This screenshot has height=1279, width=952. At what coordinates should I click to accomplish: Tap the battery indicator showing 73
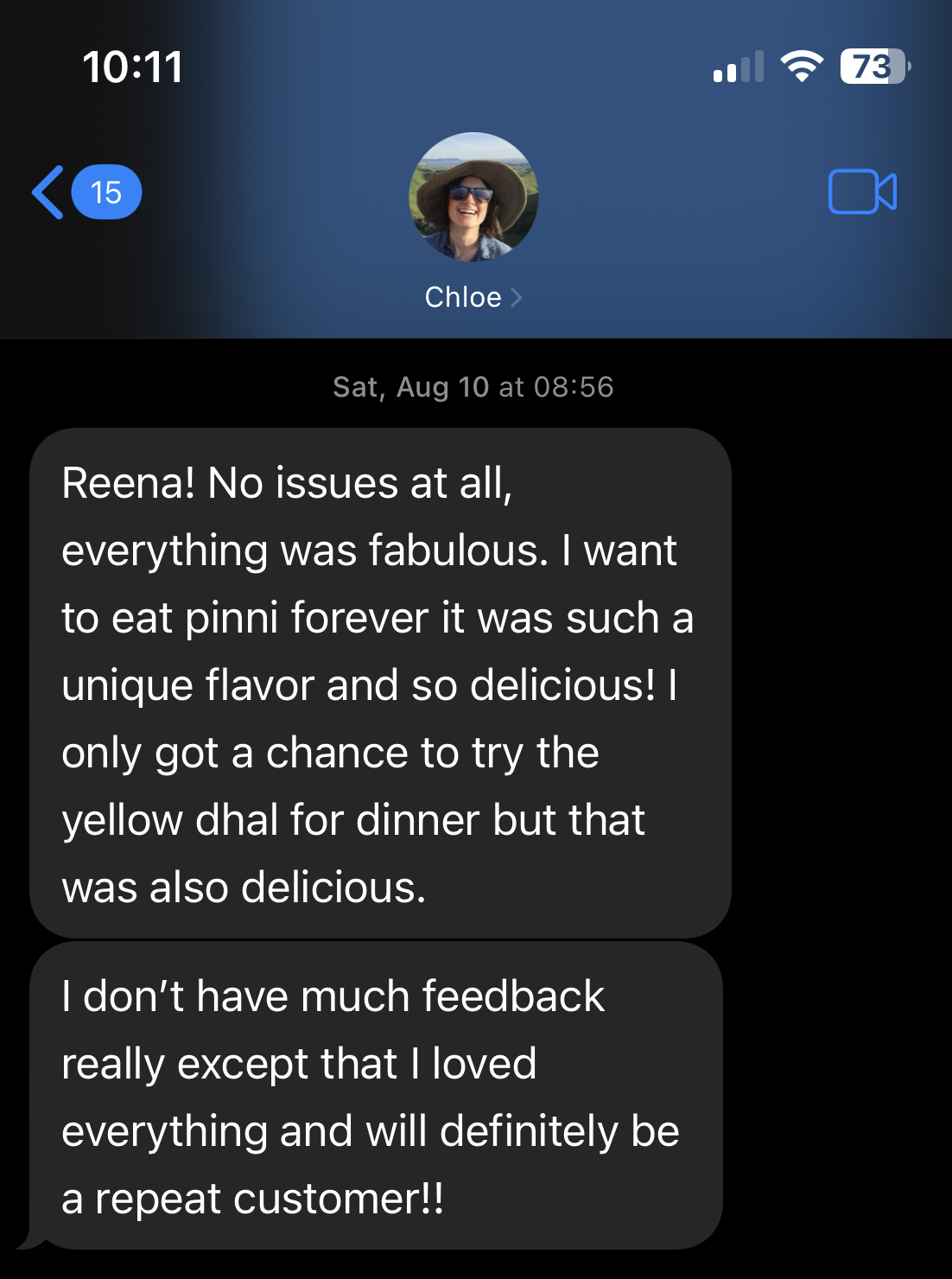point(874,67)
